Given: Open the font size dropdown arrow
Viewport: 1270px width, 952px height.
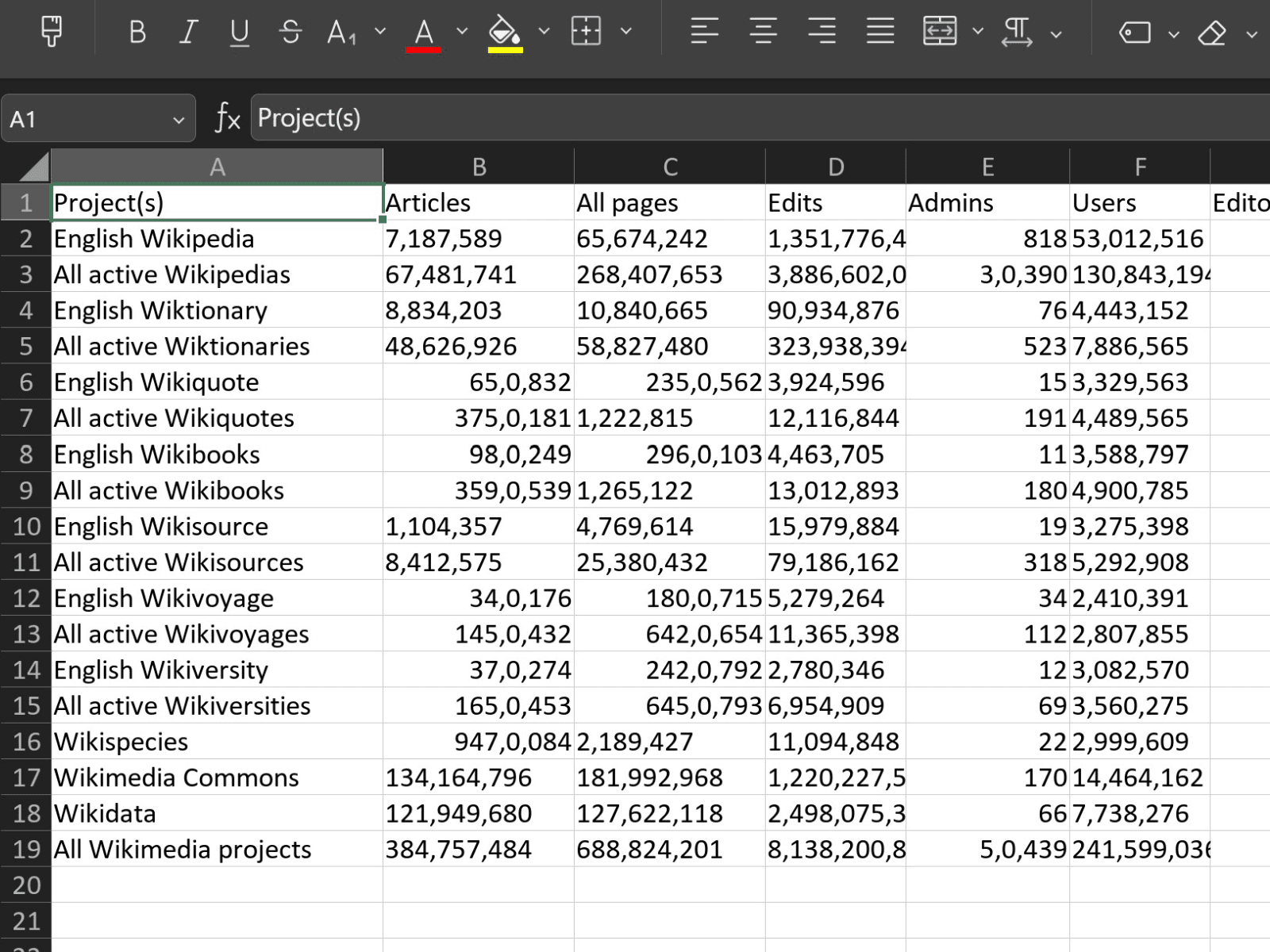Looking at the screenshot, I should 380,32.
